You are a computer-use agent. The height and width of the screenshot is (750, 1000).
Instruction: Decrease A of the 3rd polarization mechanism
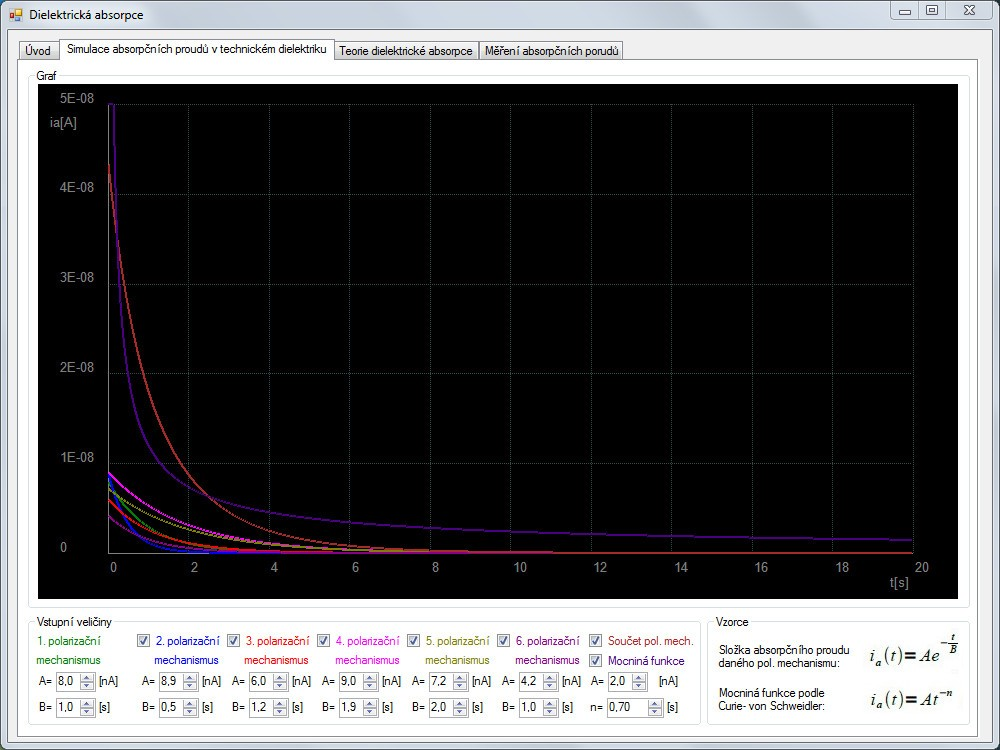[280, 686]
